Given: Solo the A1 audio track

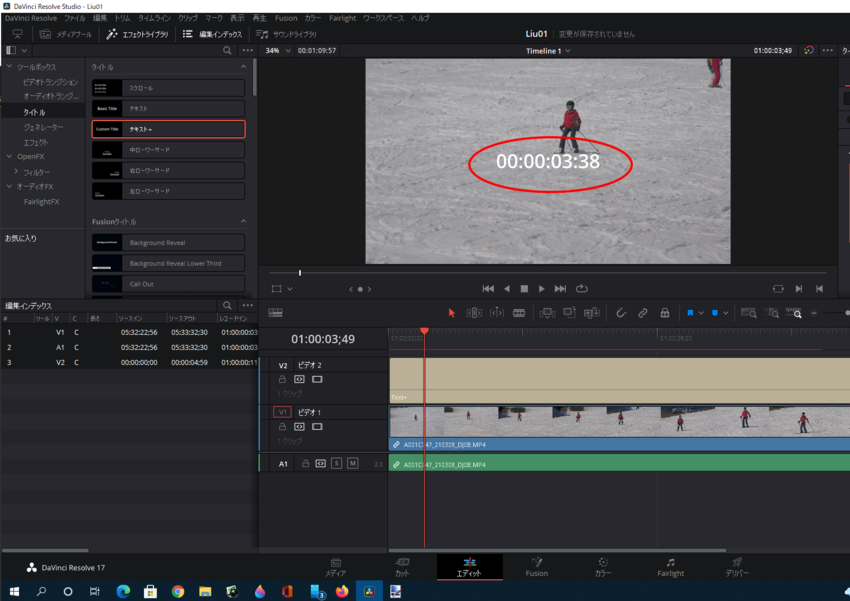Looking at the screenshot, I should [x=336, y=463].
